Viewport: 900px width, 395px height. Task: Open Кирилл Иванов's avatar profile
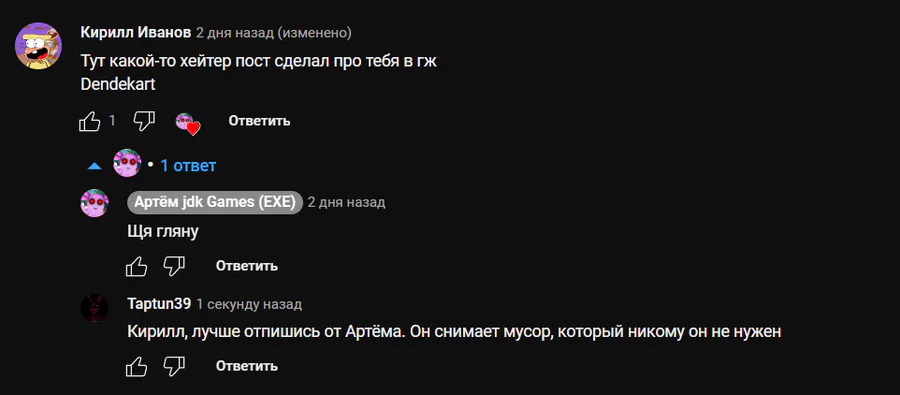(38, 46)
